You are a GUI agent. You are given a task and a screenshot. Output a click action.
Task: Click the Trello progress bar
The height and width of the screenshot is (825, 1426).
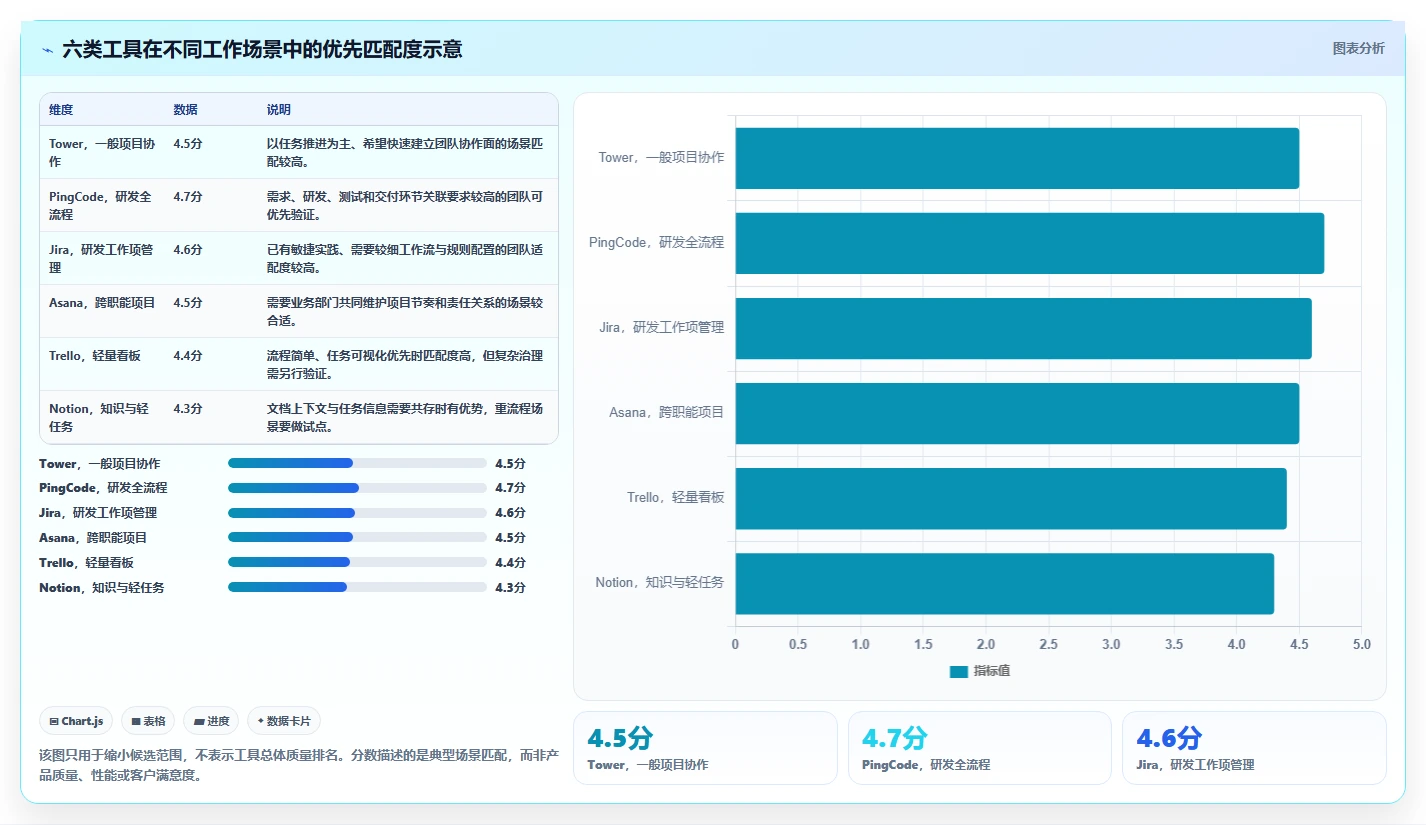point(357,563)
